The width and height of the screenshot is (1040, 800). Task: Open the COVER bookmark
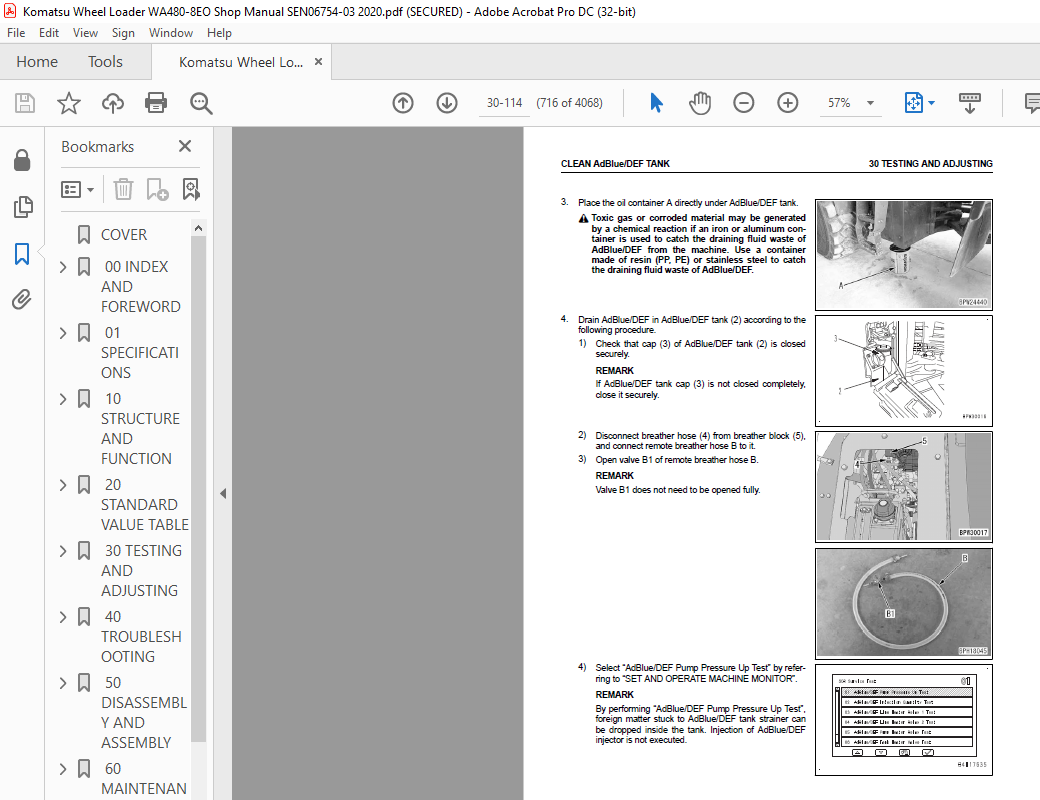click(x=124, y=235)
